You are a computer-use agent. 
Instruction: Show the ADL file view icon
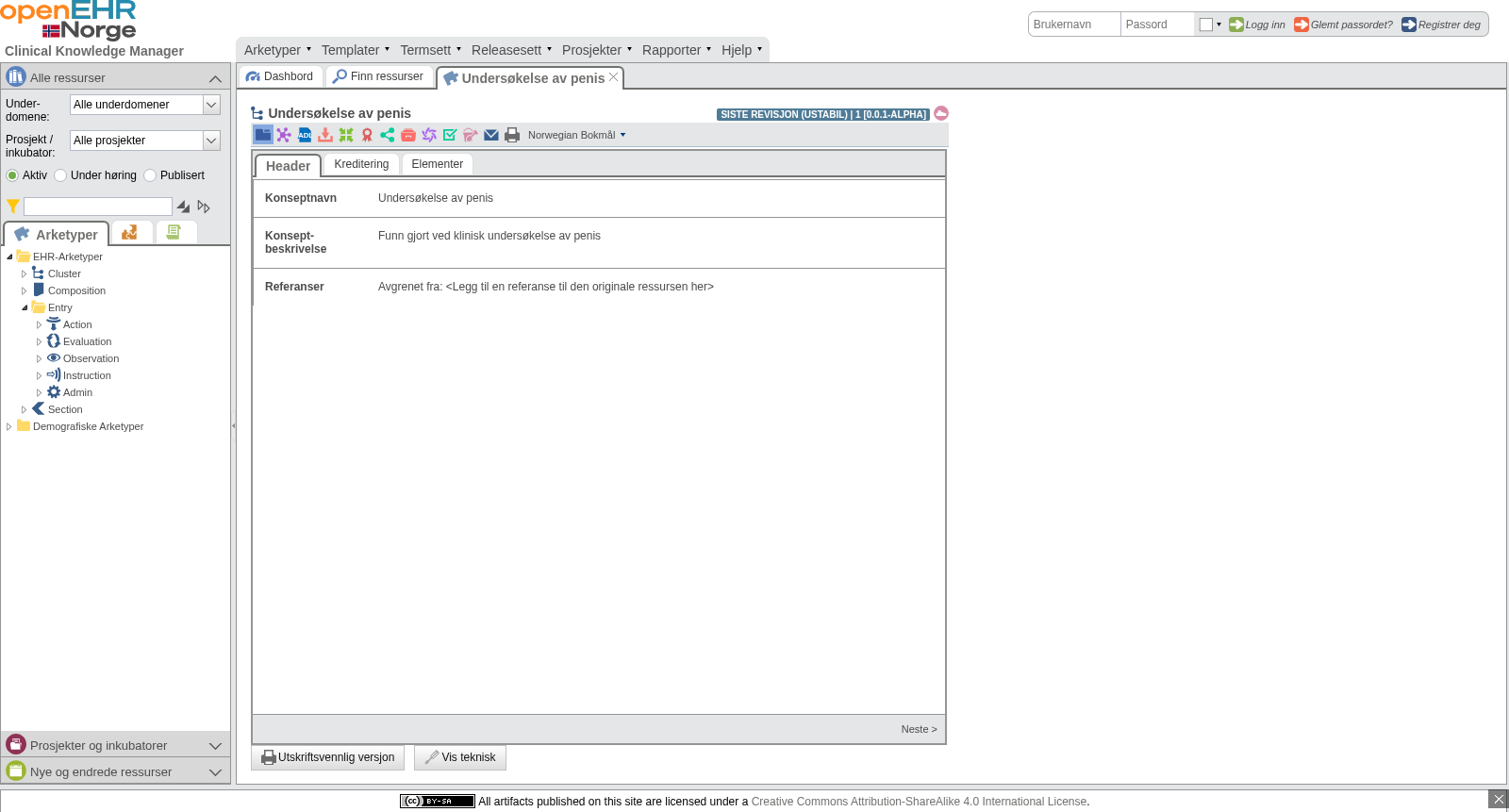pyautogui.click(x=305, y=135)
